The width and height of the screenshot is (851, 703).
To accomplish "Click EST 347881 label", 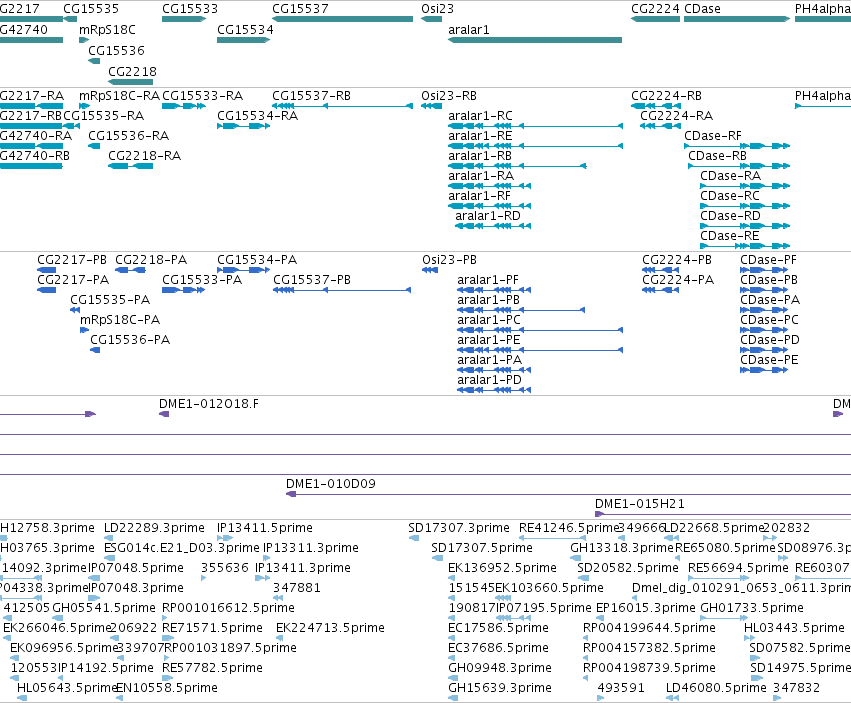I will click(x=297, y=588).
